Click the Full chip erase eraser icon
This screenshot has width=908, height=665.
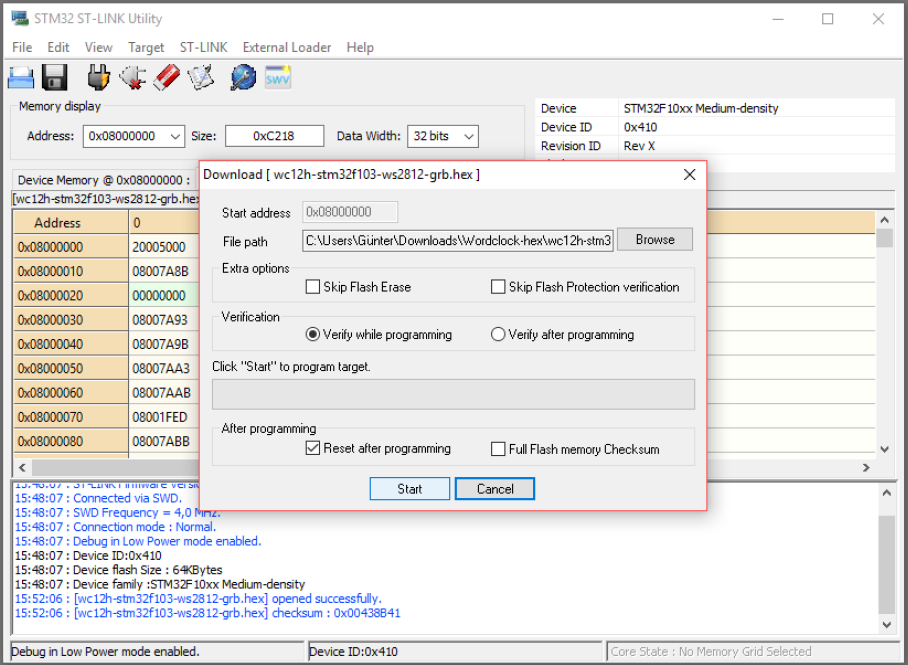pos(166,78)
